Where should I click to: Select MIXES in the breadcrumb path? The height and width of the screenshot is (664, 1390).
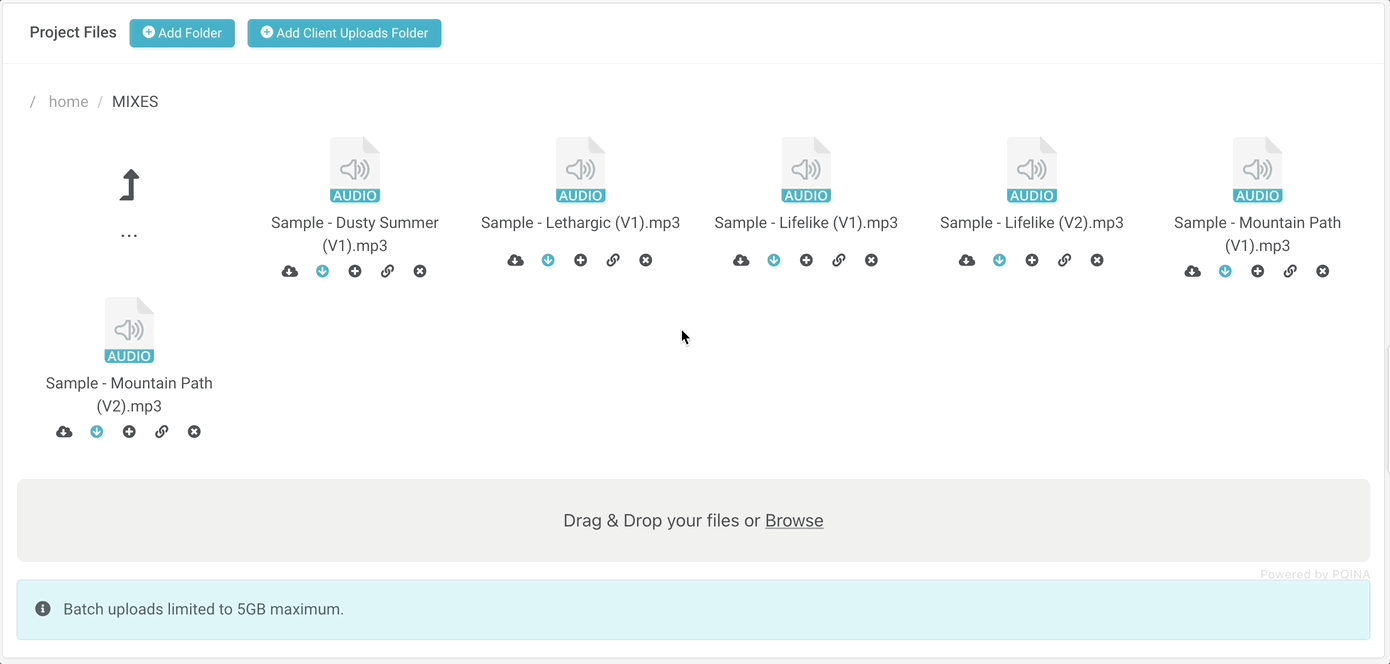tap(135, 102)
